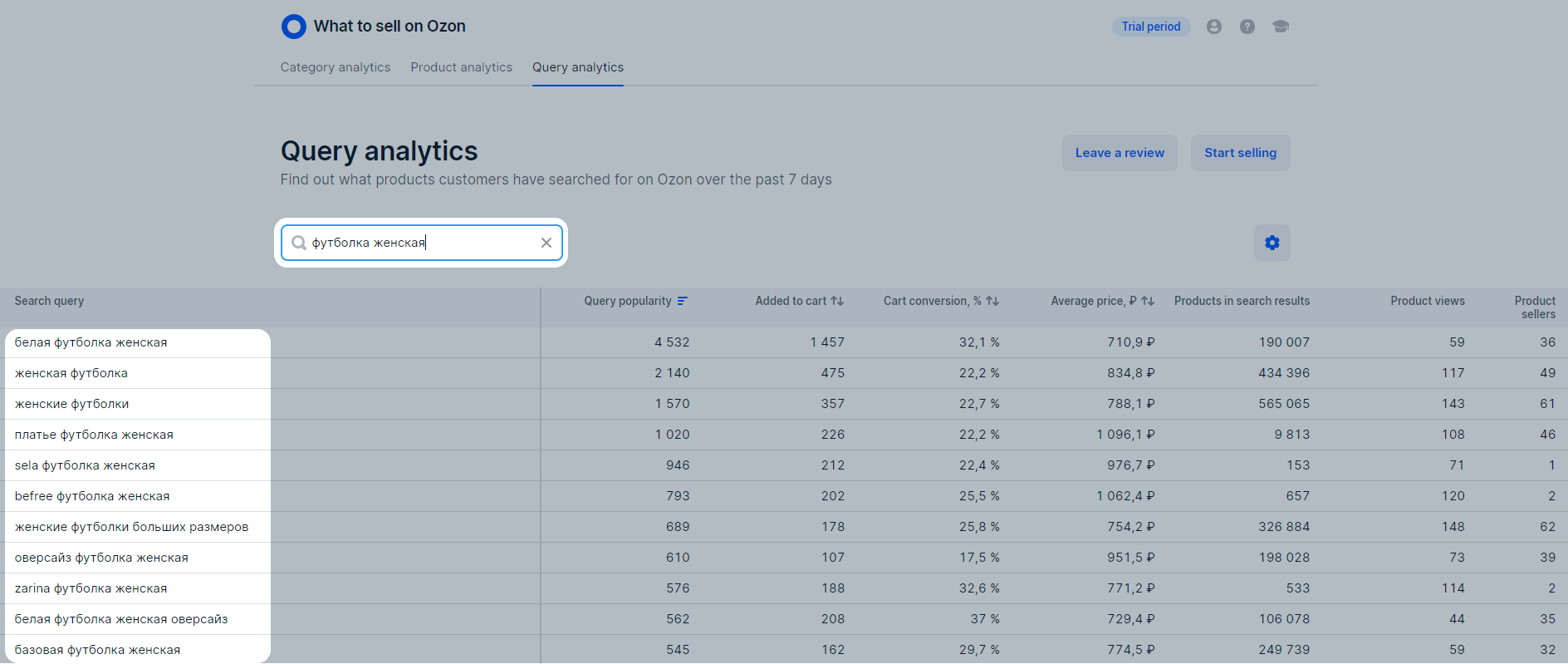Image resolution: width=1568 pixels, height=664 pixels.
Task: Select the 'белая футболка женская' query row
Action: pyautogui.click(x=91, y=342)
